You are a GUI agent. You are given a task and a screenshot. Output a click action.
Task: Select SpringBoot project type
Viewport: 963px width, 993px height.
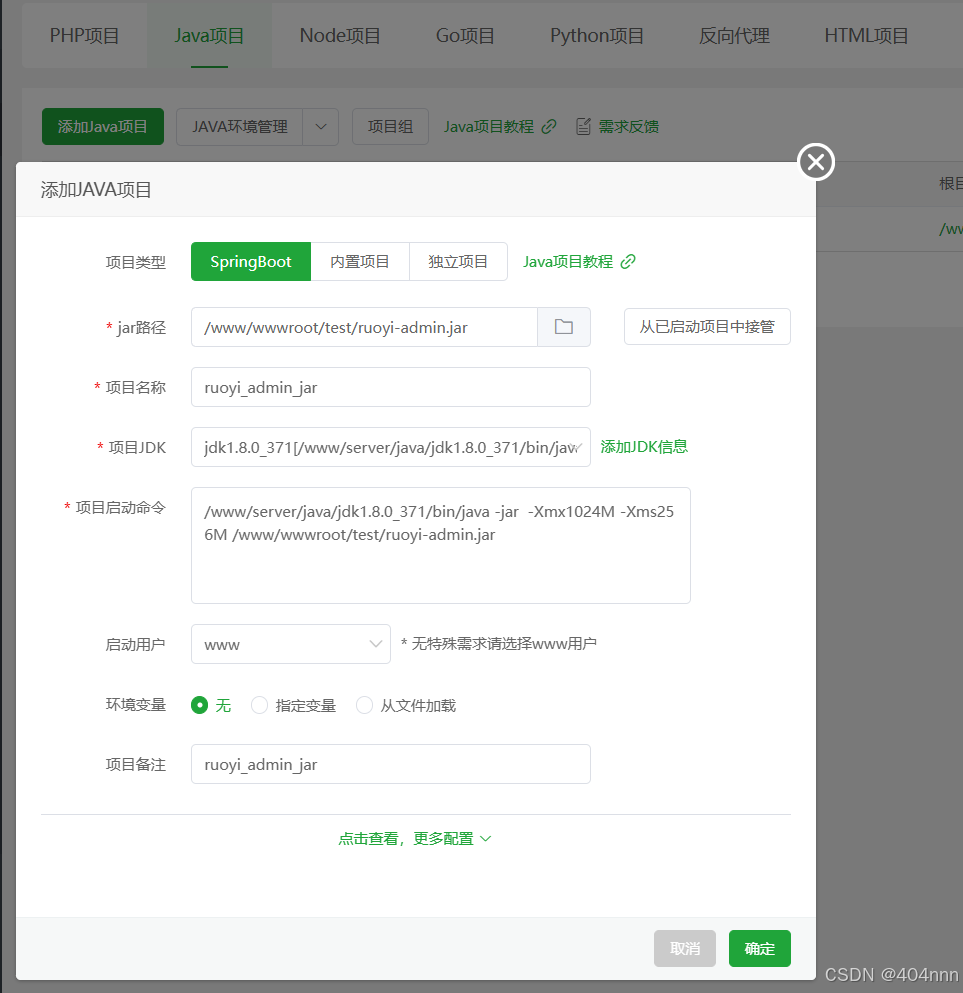[x=251, y=262]
